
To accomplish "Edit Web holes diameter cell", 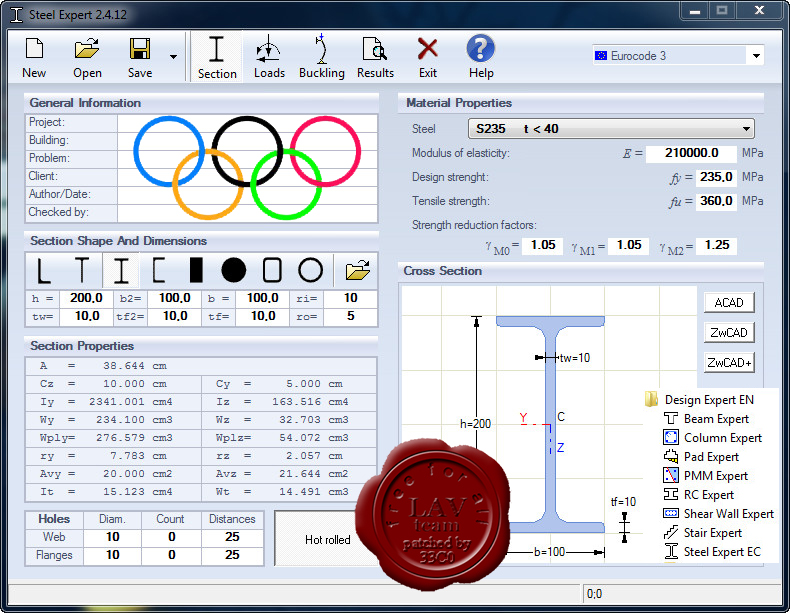I will [x=112, y=537].
